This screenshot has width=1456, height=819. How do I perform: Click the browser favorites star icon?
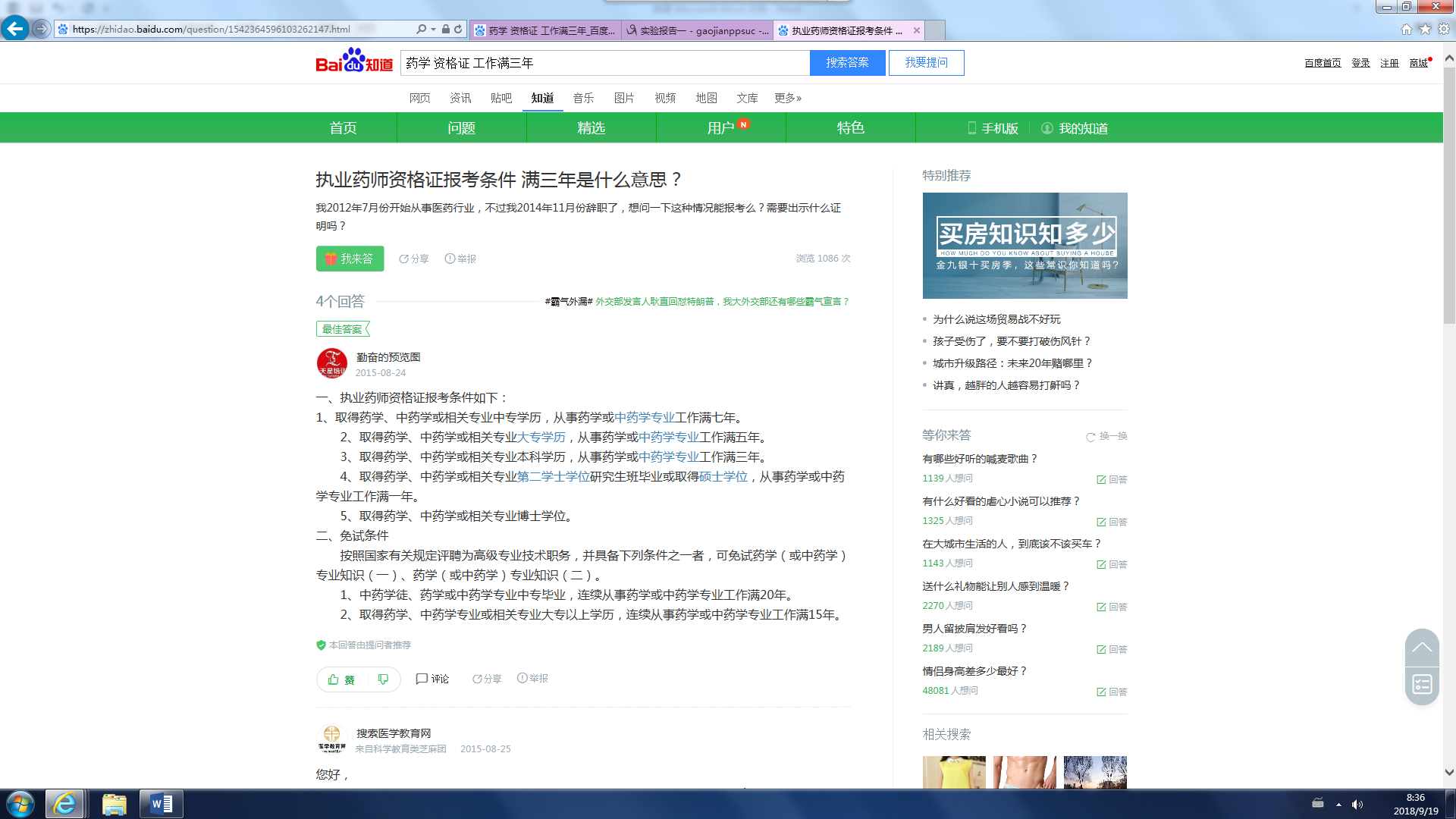click(x=1425, y=29)
